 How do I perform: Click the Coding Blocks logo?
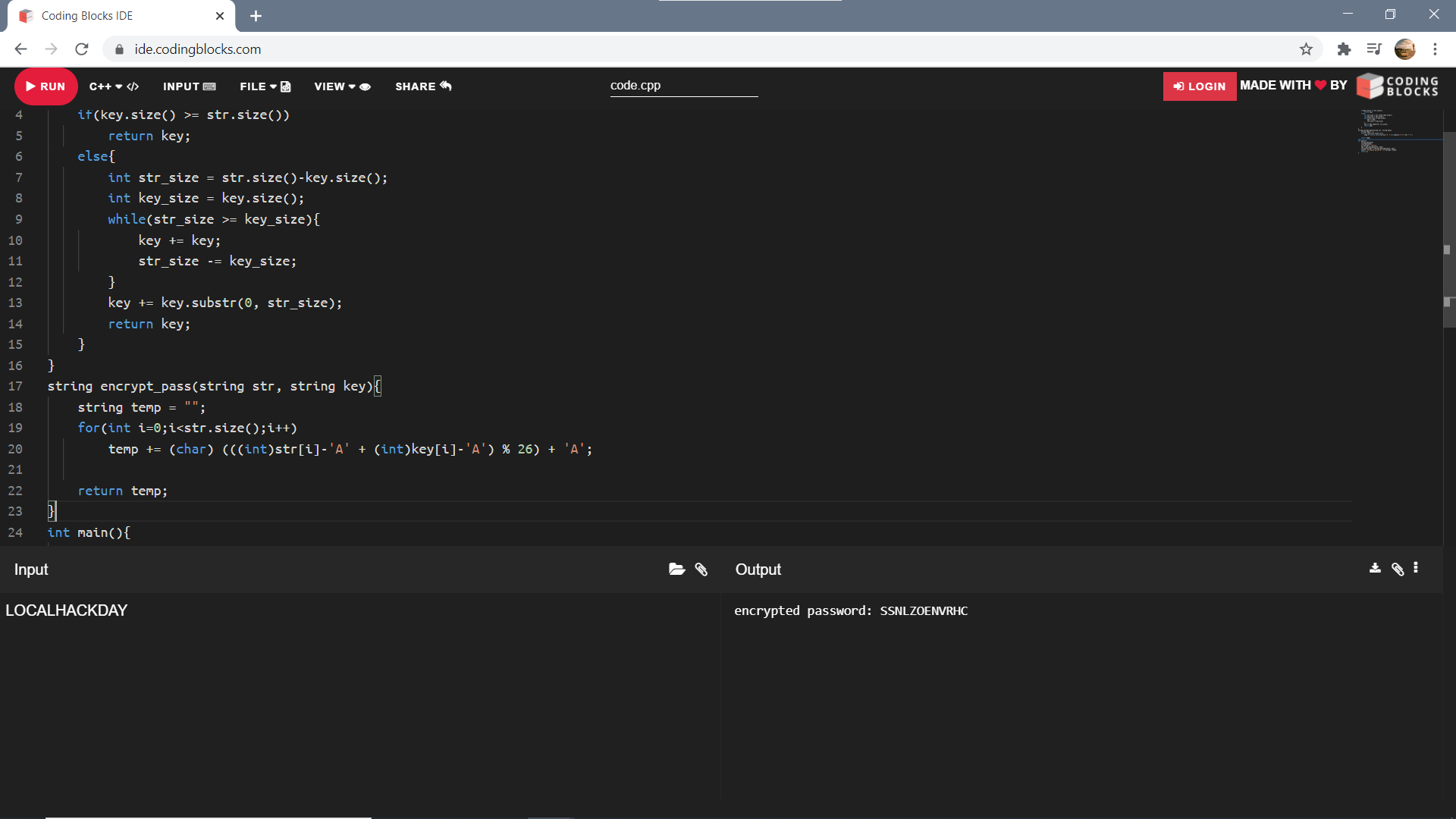coord(1398,86)
